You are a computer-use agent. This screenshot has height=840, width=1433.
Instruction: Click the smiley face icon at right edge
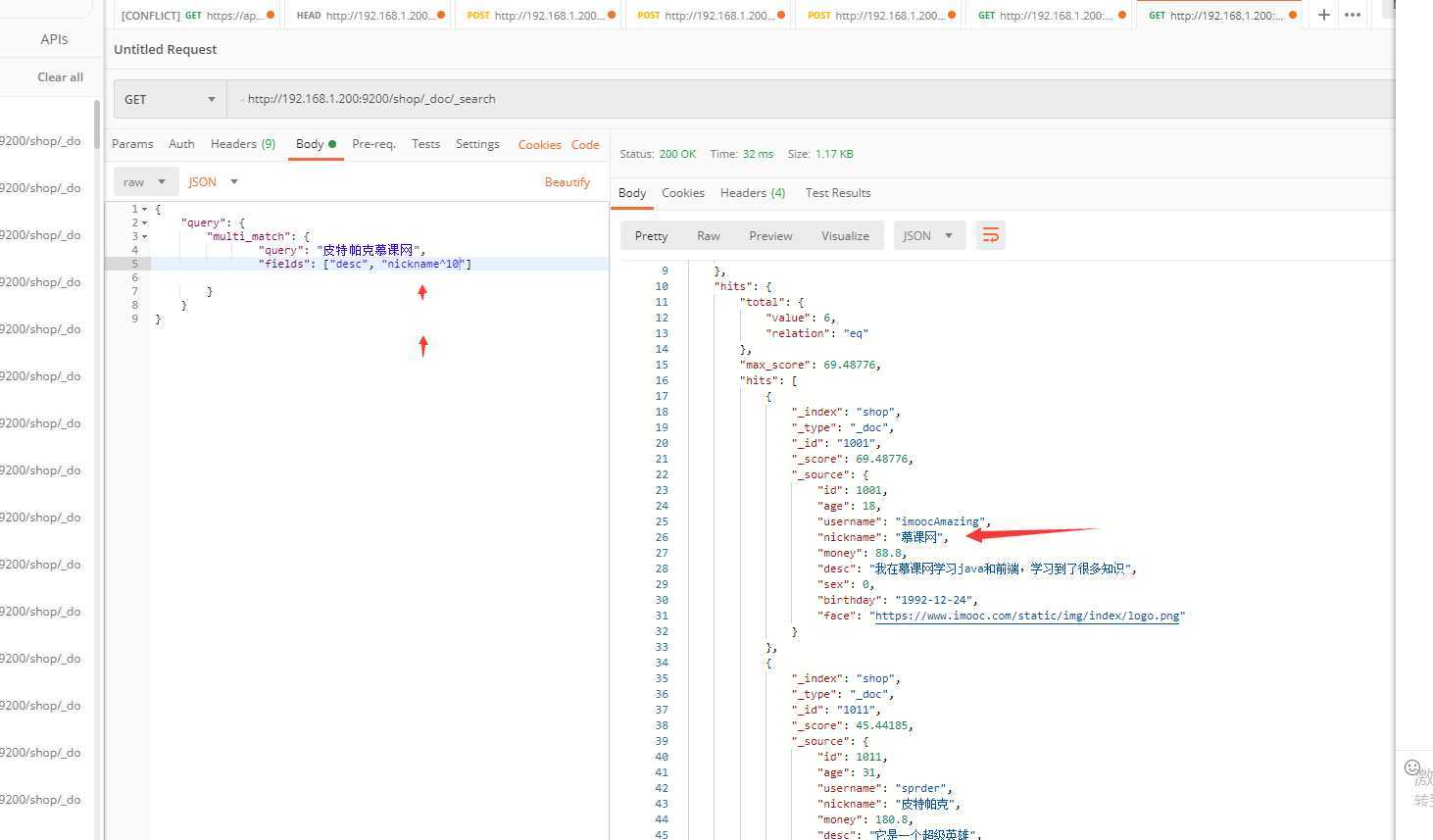click(1412, 767)
